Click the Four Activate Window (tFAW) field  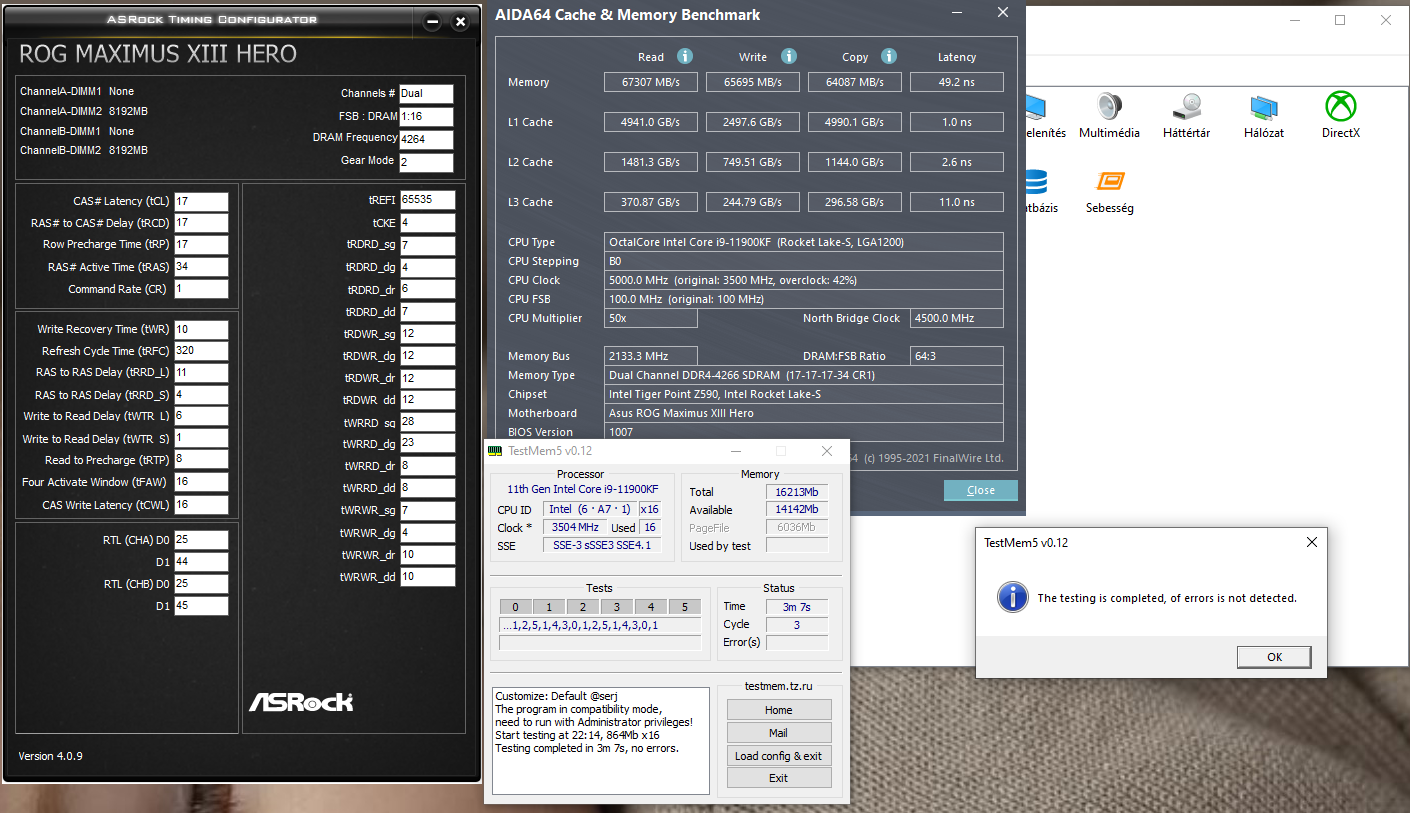201,482
